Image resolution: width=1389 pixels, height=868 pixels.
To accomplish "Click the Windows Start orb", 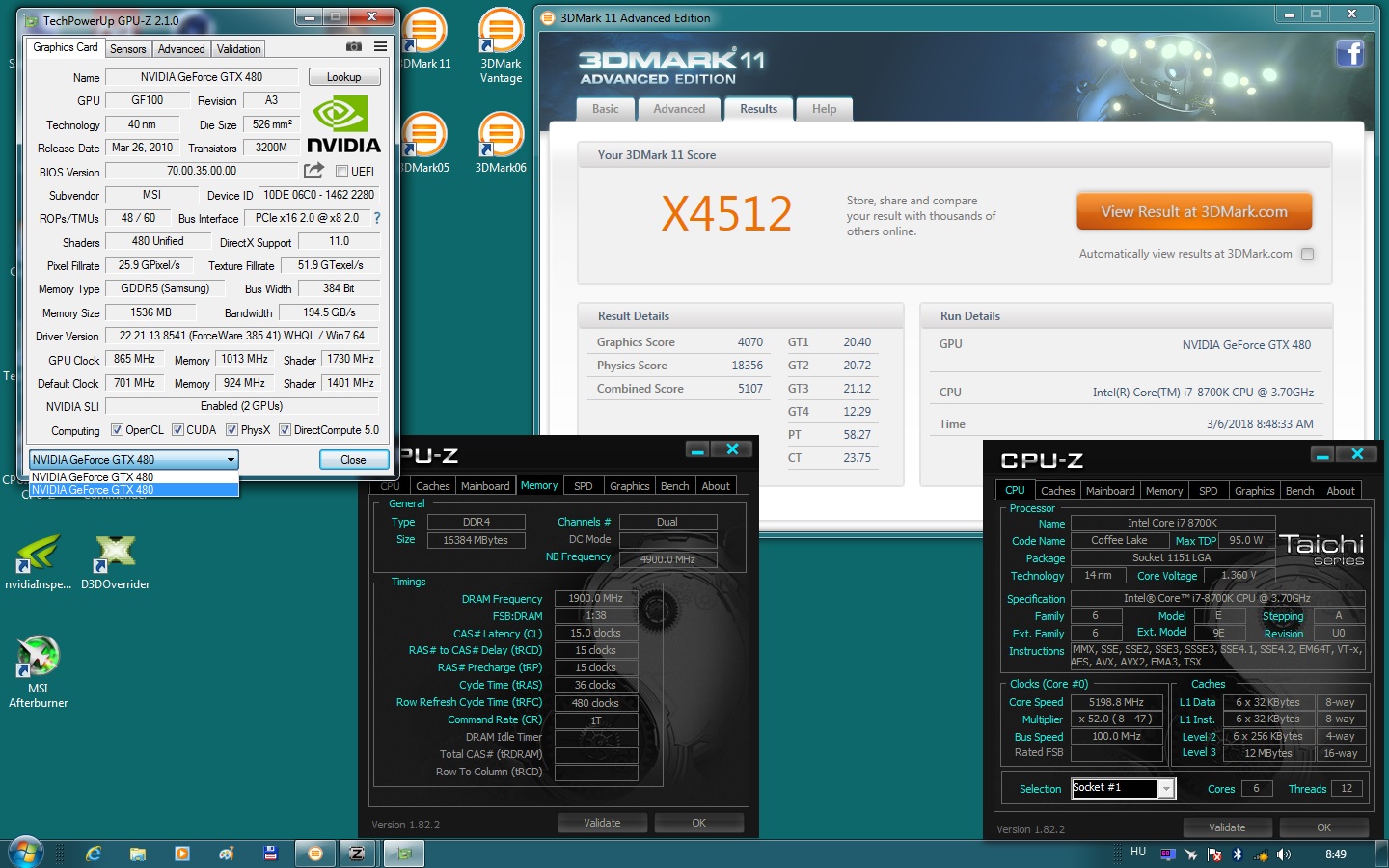I will (25, 853).
